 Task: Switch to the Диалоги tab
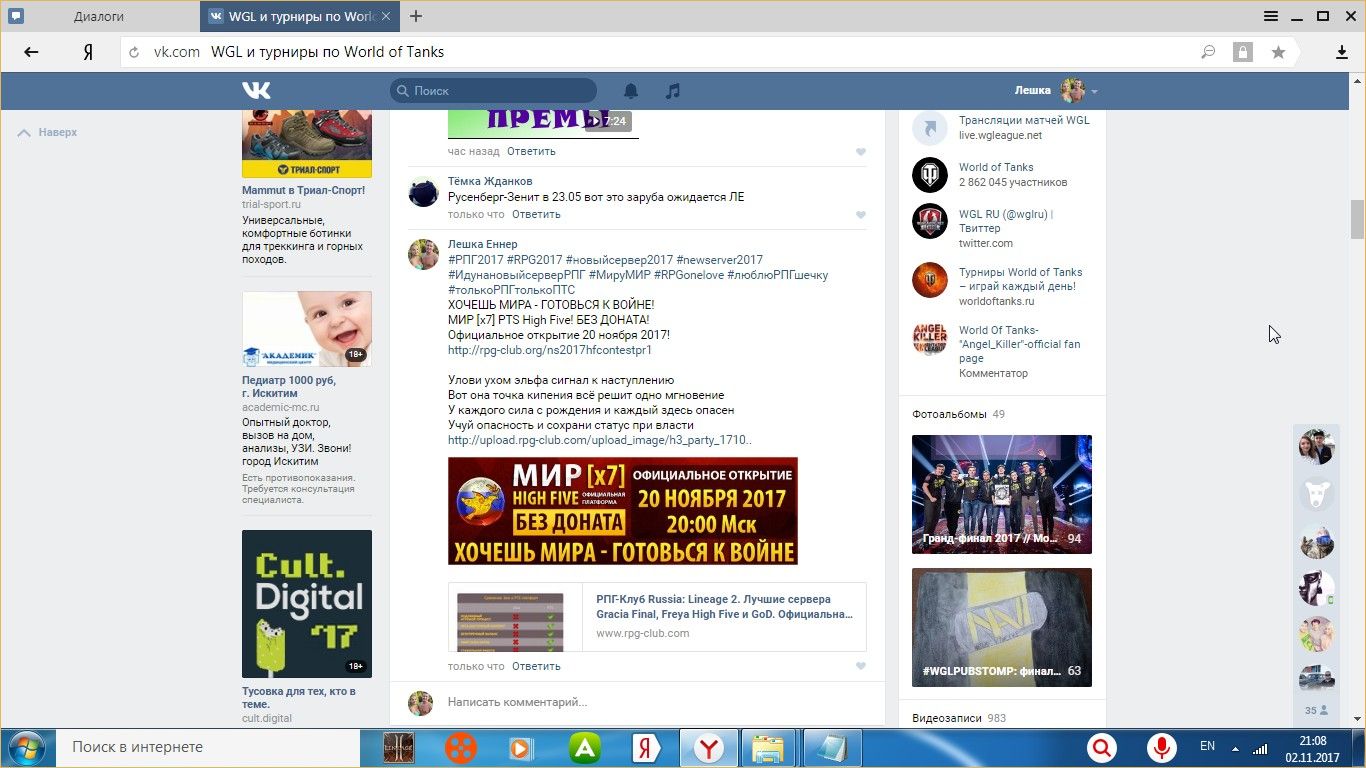coord(100,17)
